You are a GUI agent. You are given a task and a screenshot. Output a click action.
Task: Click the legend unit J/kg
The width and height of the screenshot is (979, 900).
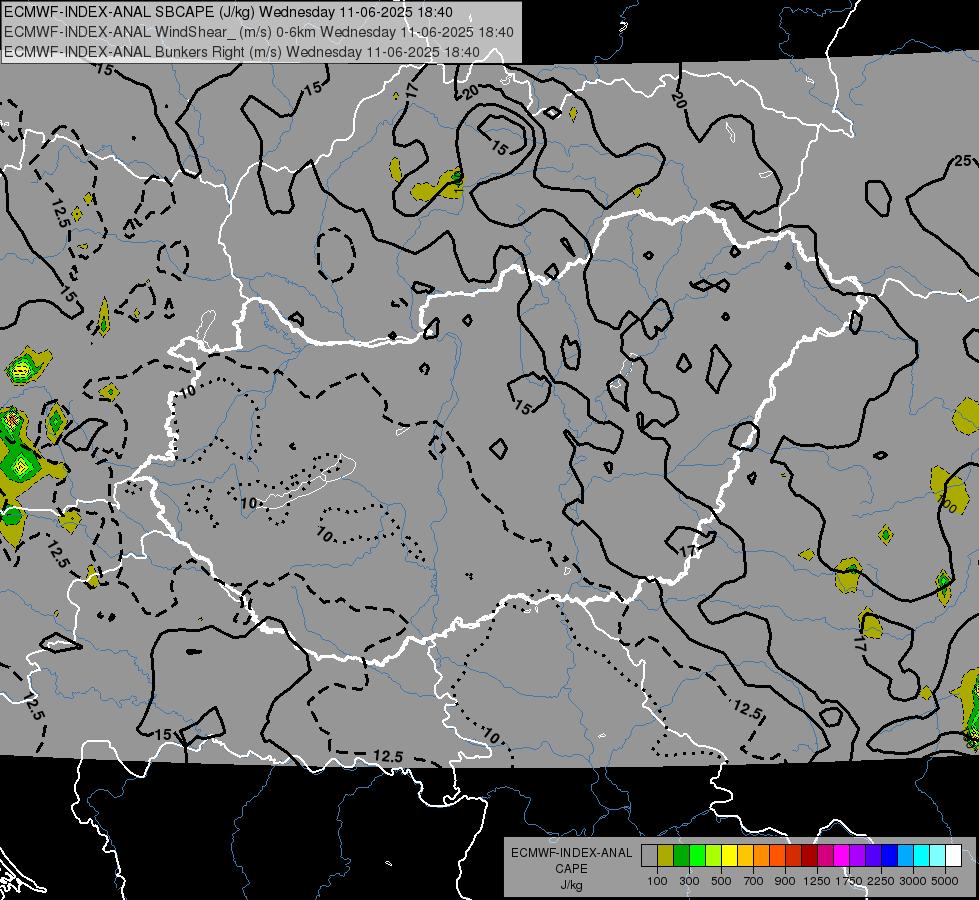[571, 885]
